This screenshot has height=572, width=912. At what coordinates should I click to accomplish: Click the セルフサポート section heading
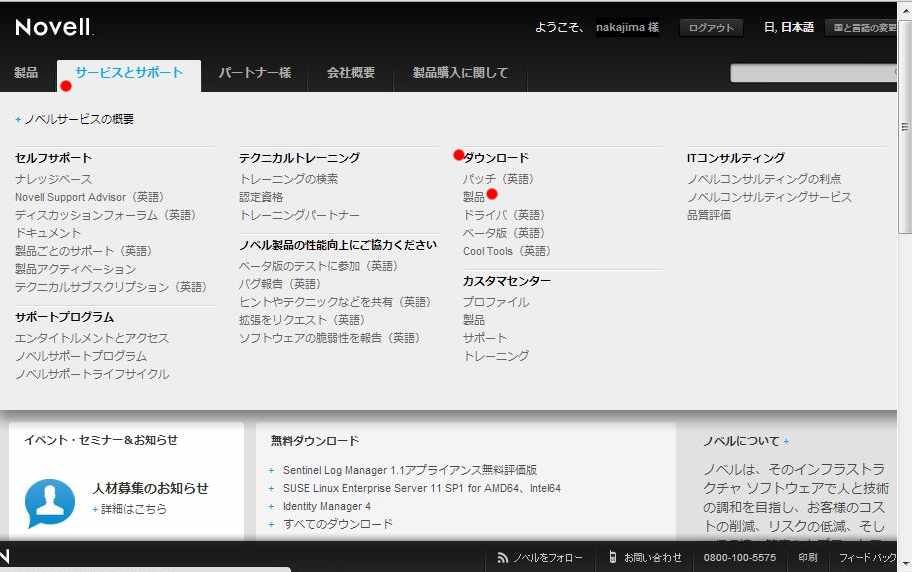click(x=54, y=158)
